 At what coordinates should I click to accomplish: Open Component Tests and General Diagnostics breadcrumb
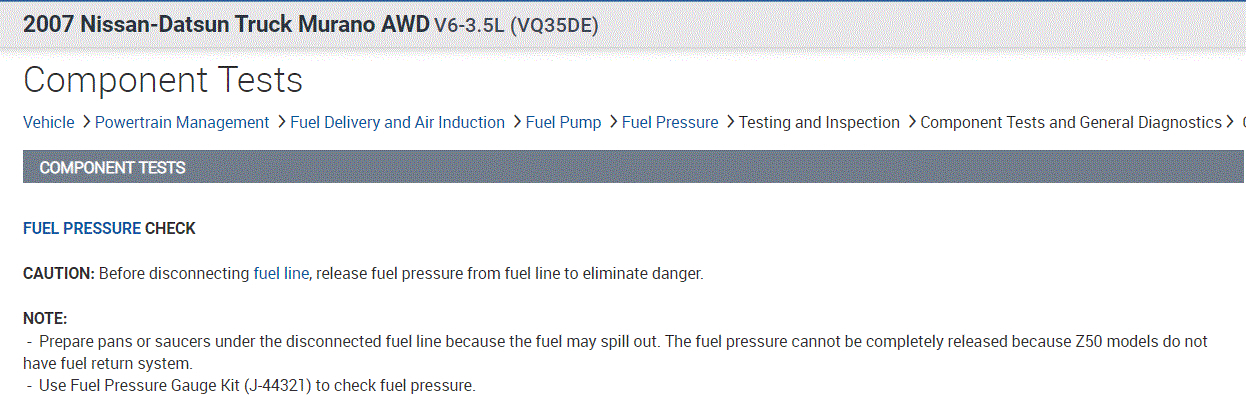click(1070, 122)
